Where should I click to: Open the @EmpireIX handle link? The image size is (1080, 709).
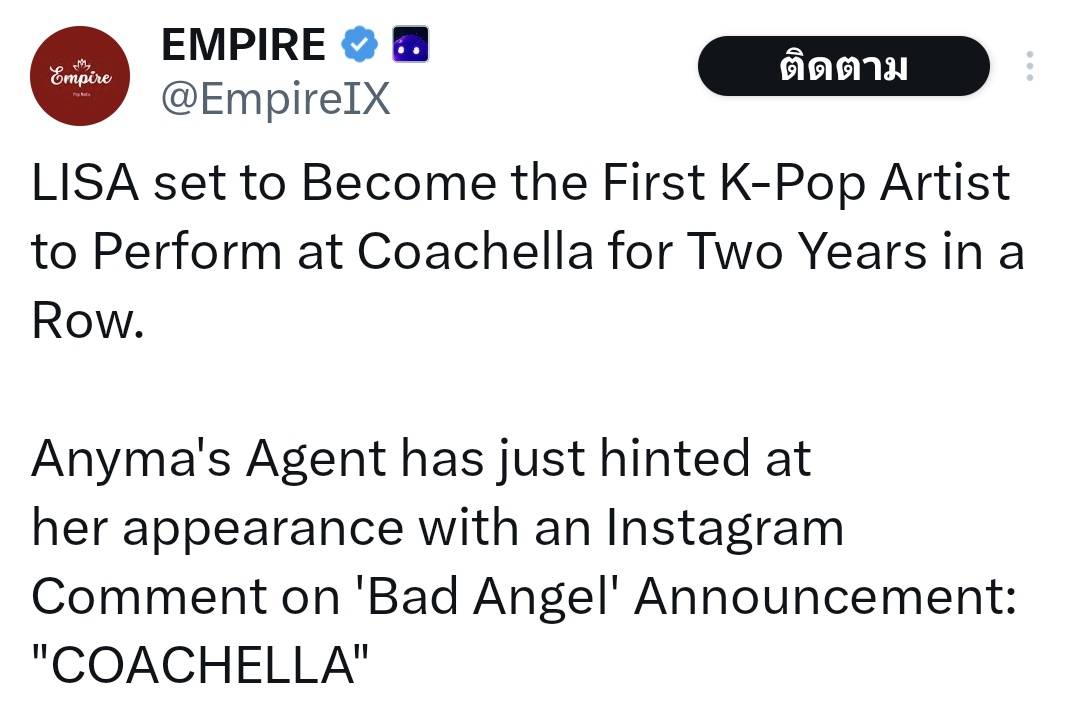(275, 100)
